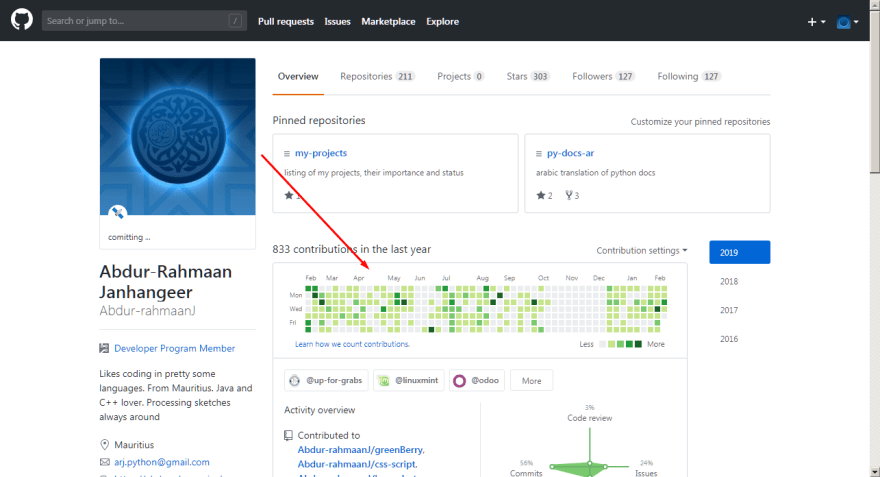880x477 pixels.
Task: Filter activity by @odoo organization
Action: 477,380
